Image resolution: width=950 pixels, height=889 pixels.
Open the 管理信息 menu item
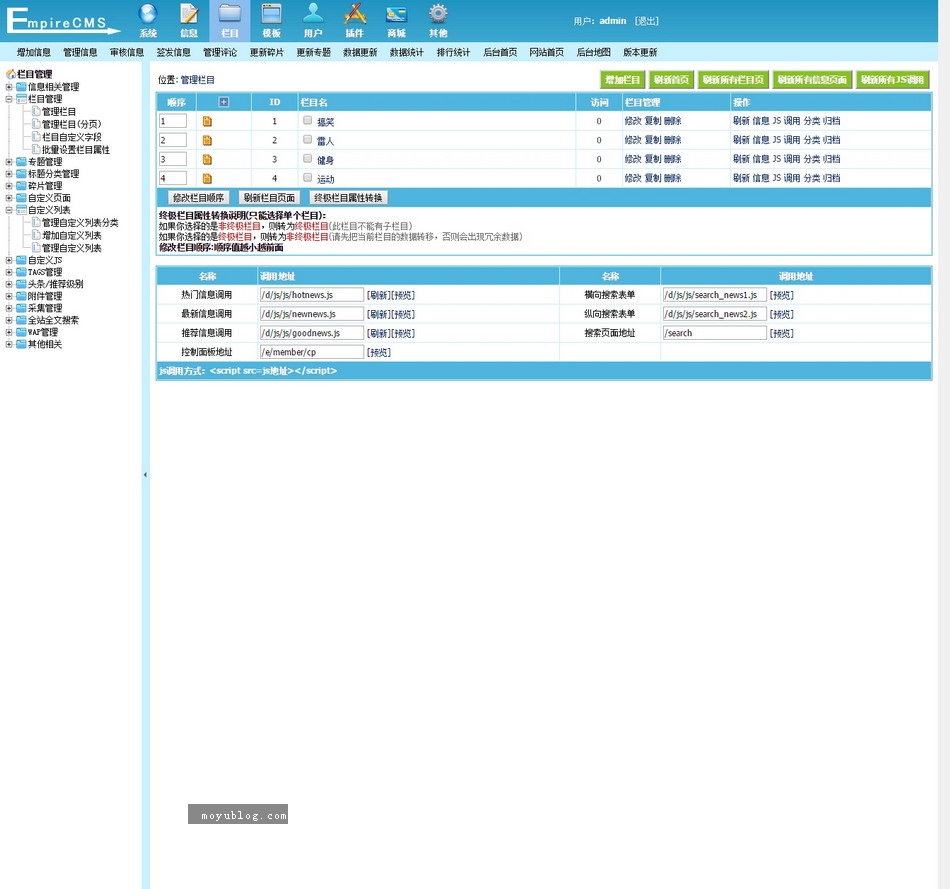click(81, 52)
